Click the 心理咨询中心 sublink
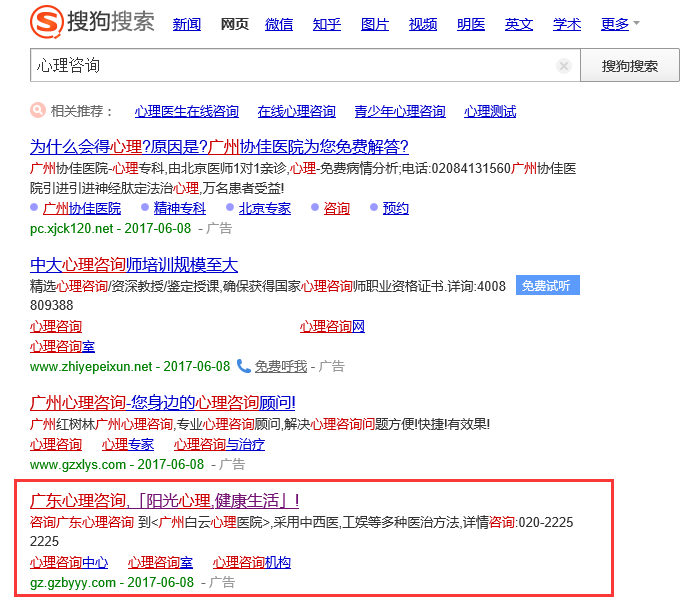Image resolution: width=697 pixels, height=599 pixels. [69, 562]
